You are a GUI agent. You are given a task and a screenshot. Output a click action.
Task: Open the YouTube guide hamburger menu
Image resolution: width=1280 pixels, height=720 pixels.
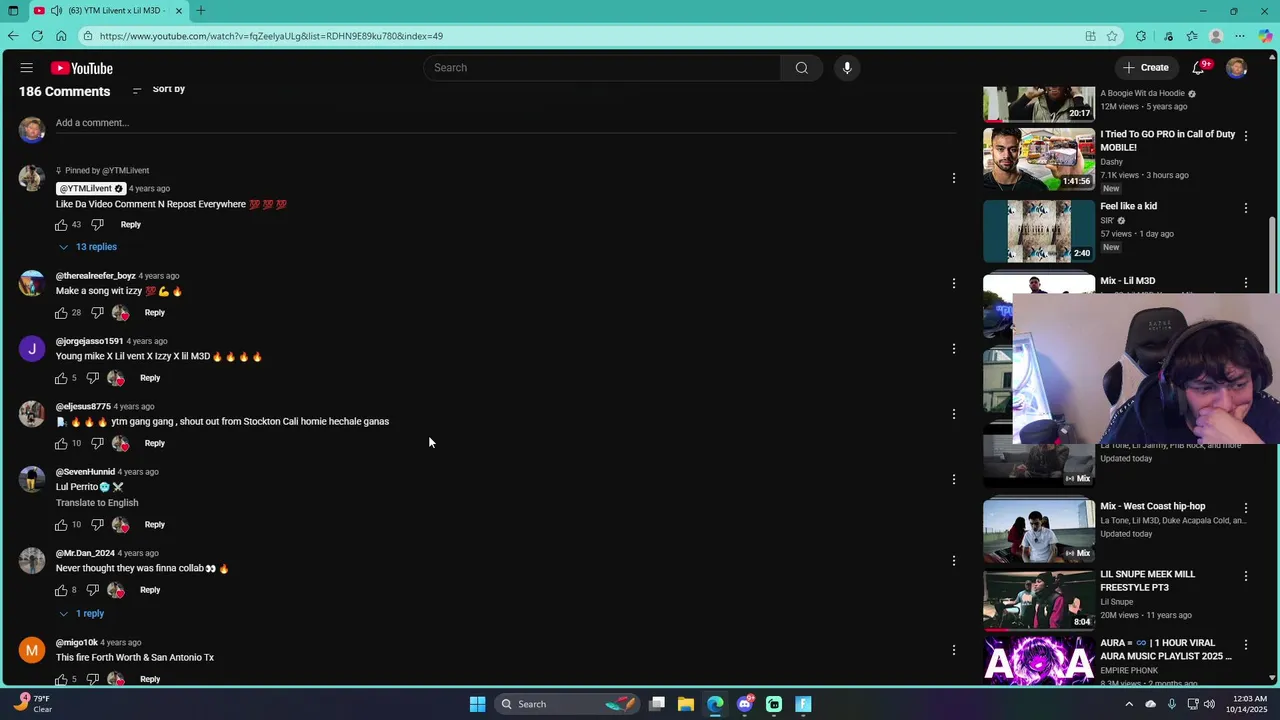click(27, 68)
